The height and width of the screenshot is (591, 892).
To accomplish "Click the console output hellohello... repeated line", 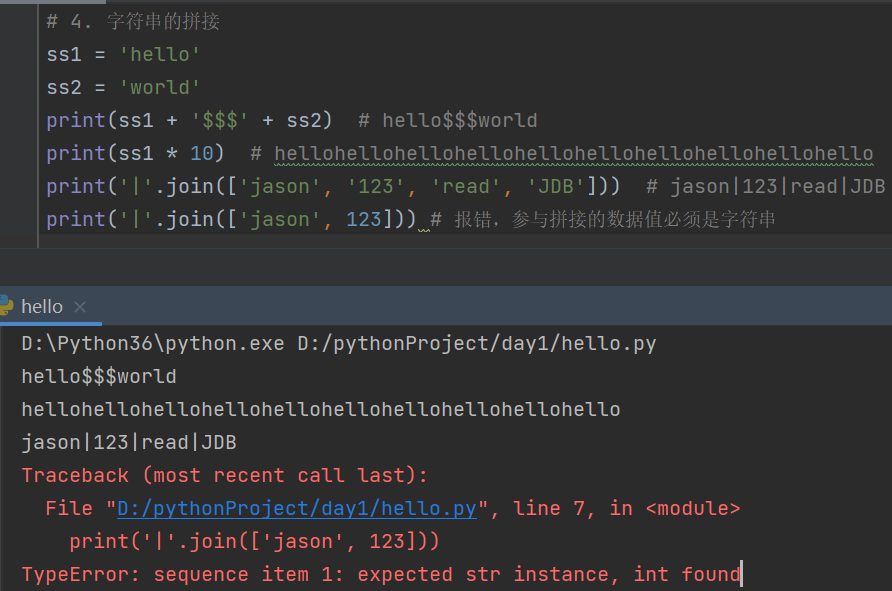I will [321, 410].
